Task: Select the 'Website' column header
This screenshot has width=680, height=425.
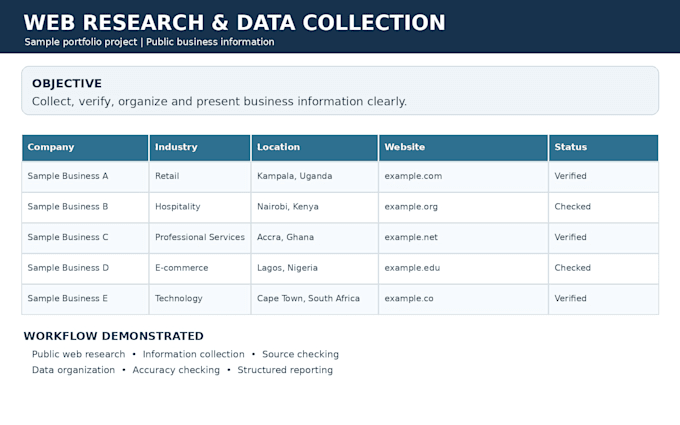Action: [x=463, y=147]
